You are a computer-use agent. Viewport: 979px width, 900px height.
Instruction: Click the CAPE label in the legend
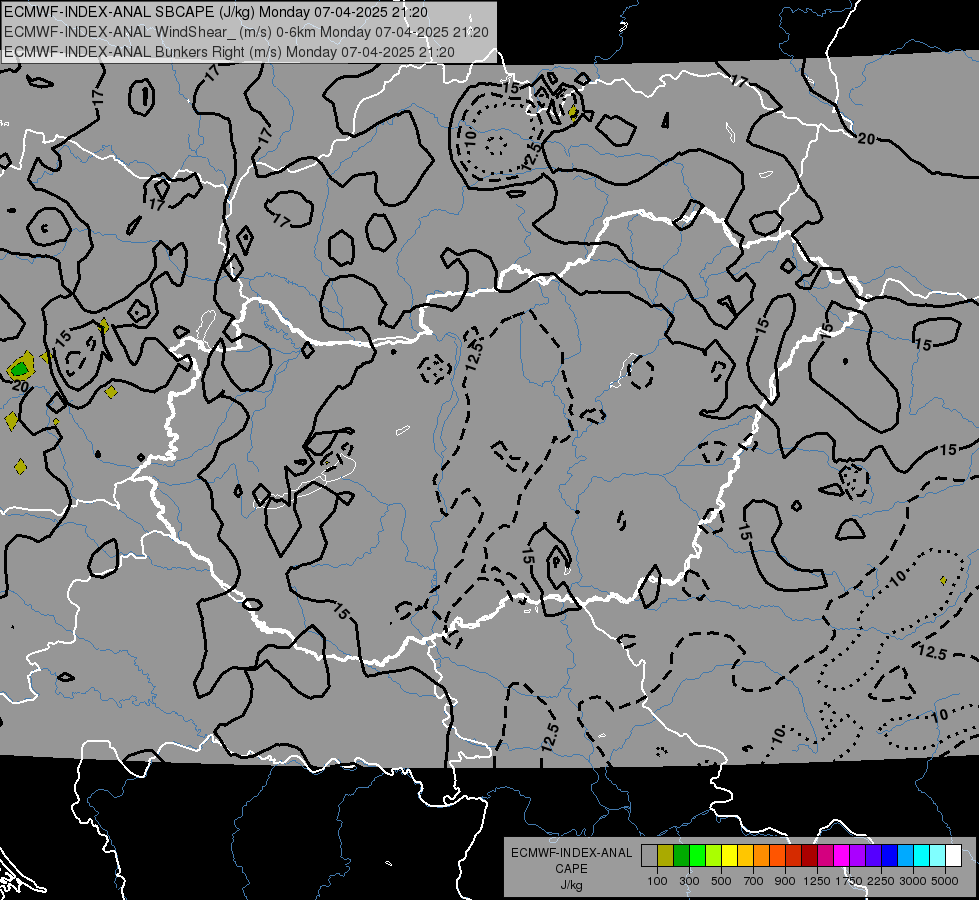tap(571, 869)
